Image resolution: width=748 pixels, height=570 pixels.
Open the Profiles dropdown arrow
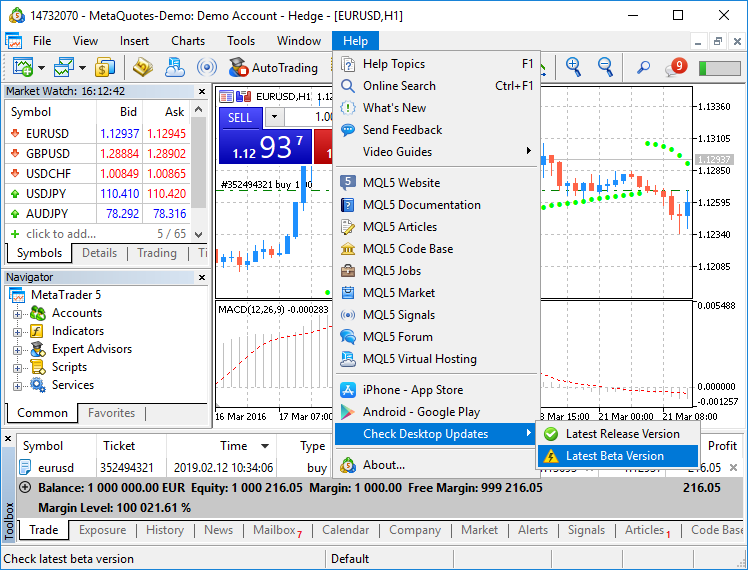tap(83, 68)
